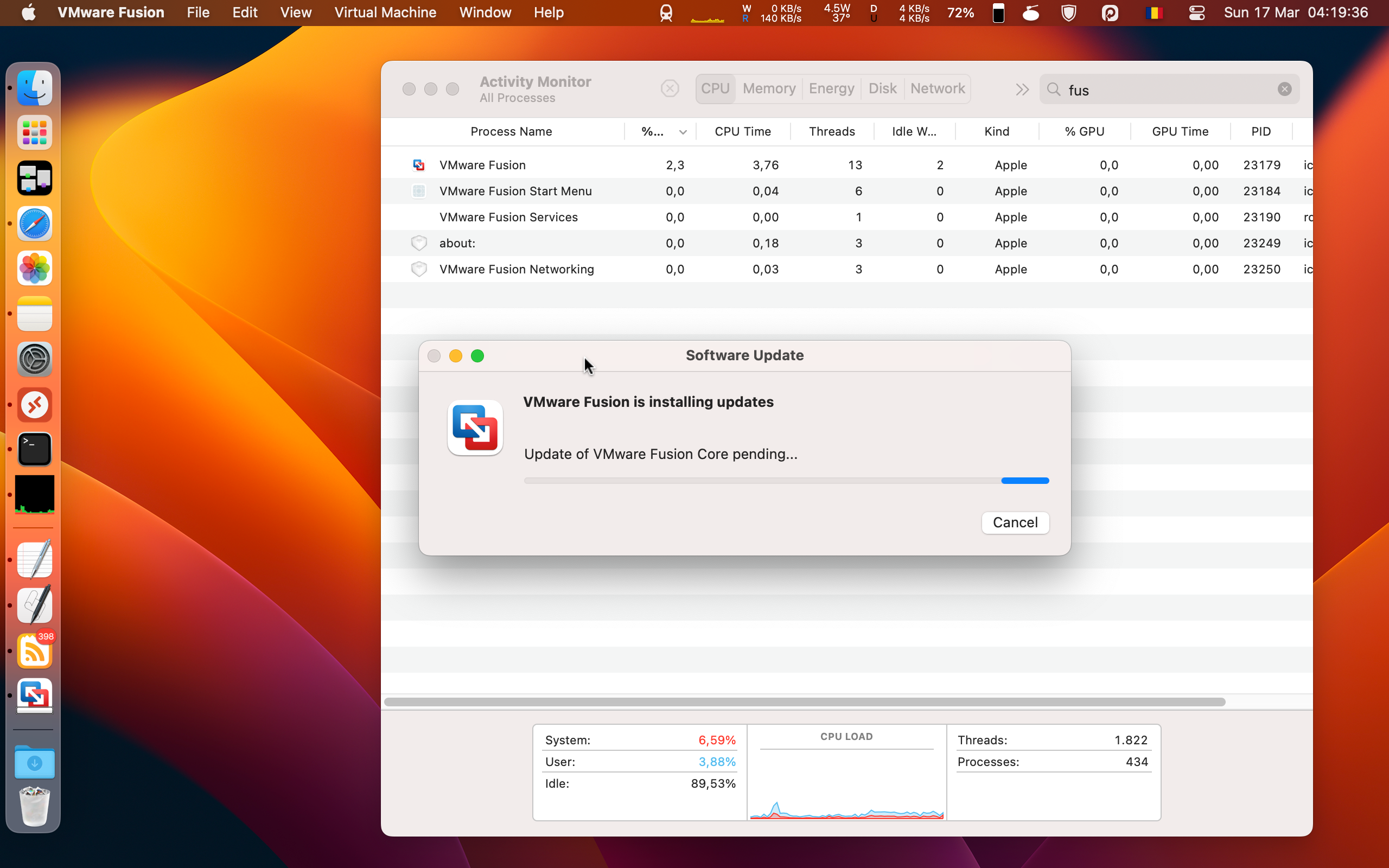1389x868 pixels.
Task: Open the Edit menu
Action: pyautogui.click(x=245, y=12)
